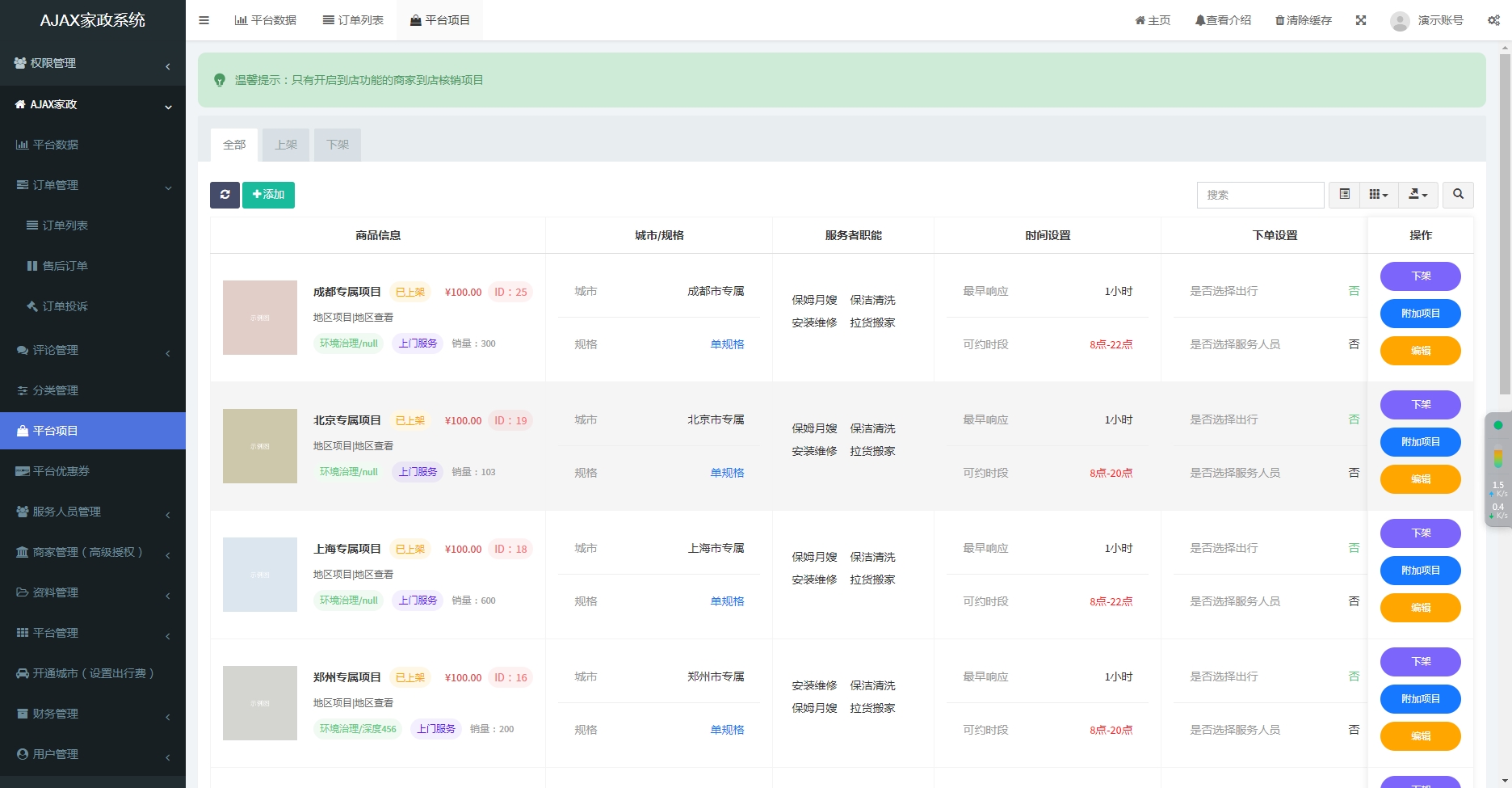The width and height of the screenshot is (1512, 788).
Task: Toggle sidebar with hamburger menu icon
Action: [204, 20]
